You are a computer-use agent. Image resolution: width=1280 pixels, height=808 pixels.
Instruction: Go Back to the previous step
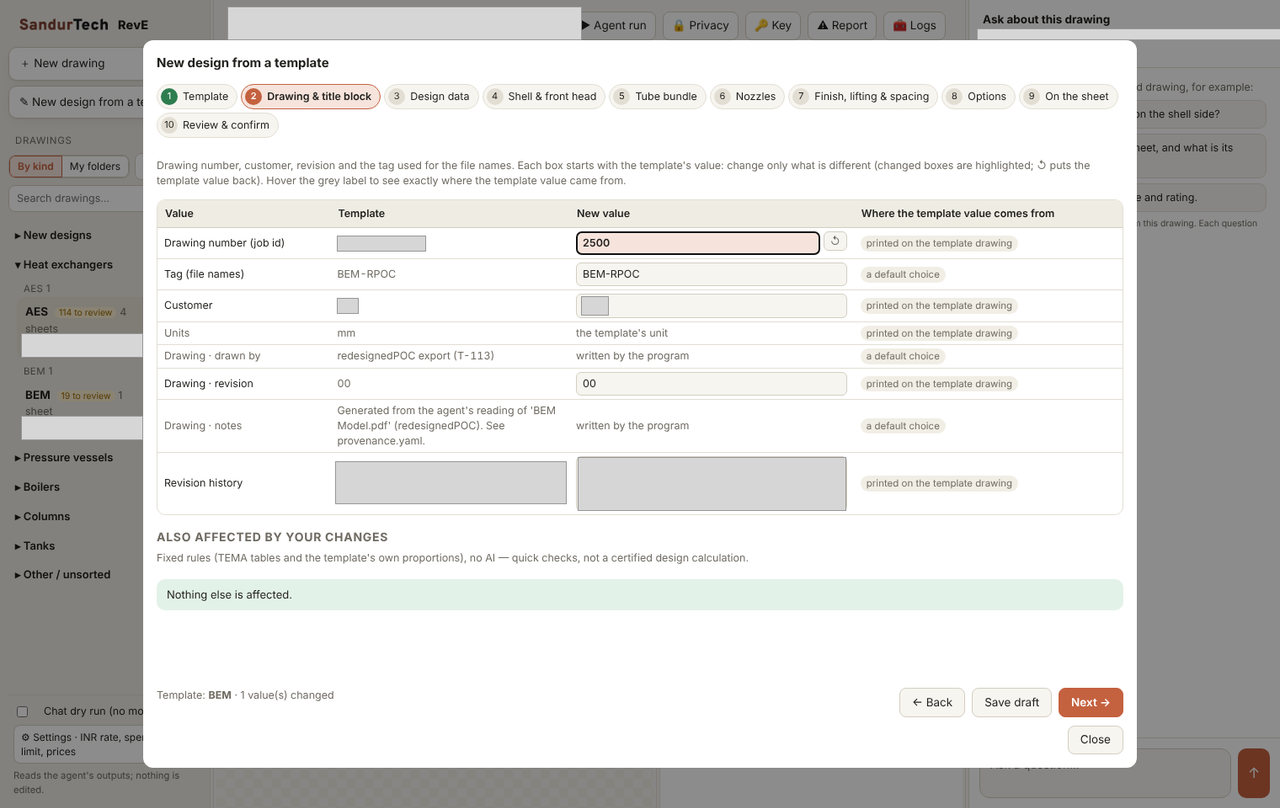(x=932, y=702)
